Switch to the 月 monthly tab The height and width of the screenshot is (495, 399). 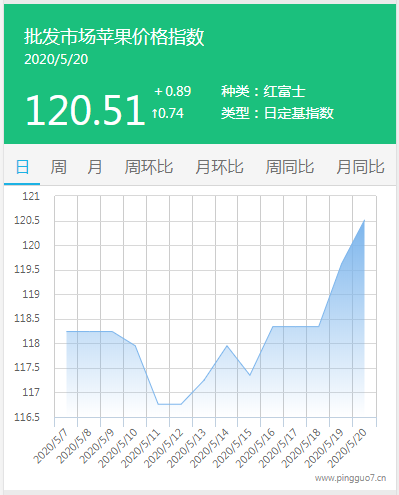(x=94, y=167)
